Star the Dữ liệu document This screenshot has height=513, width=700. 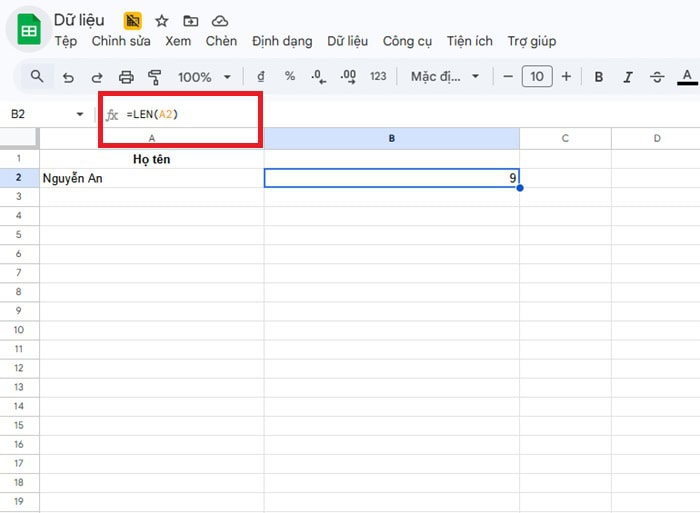161,20
